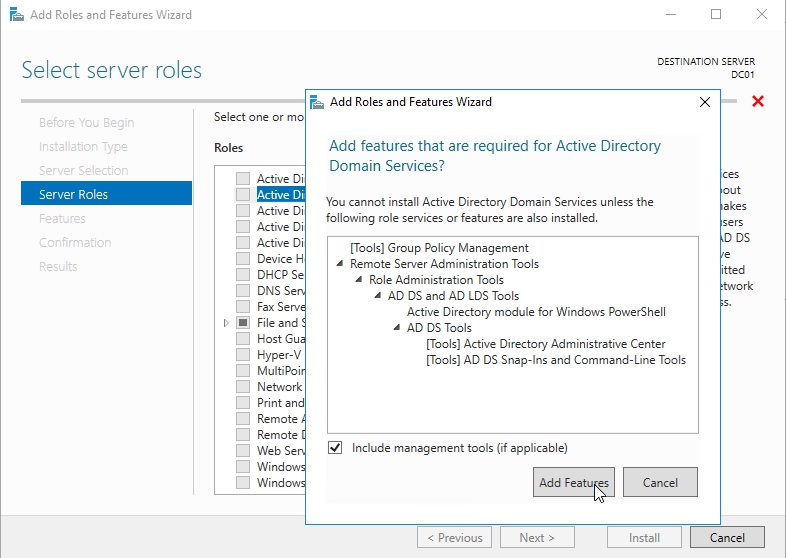Viewport: 786px width, 558px height.
Task: Tick the DHCP Server role checkbox
Action: [243, 275]
